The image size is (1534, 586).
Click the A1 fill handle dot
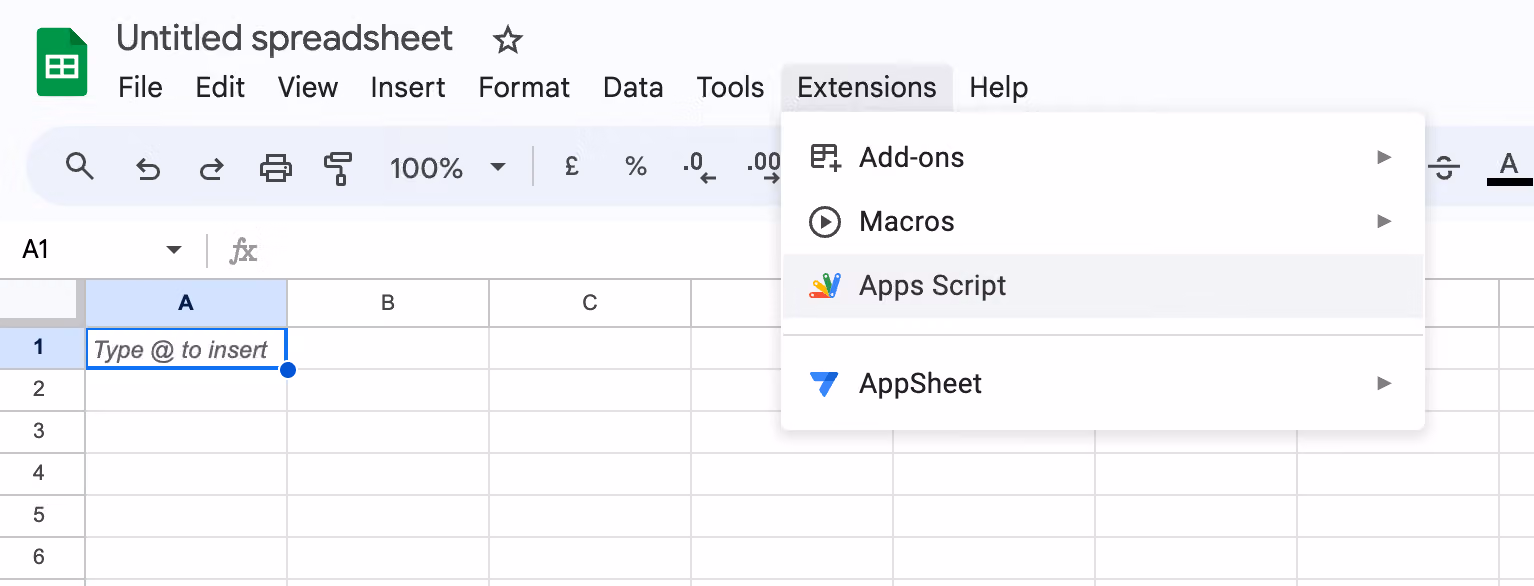[x=288, y=370]
